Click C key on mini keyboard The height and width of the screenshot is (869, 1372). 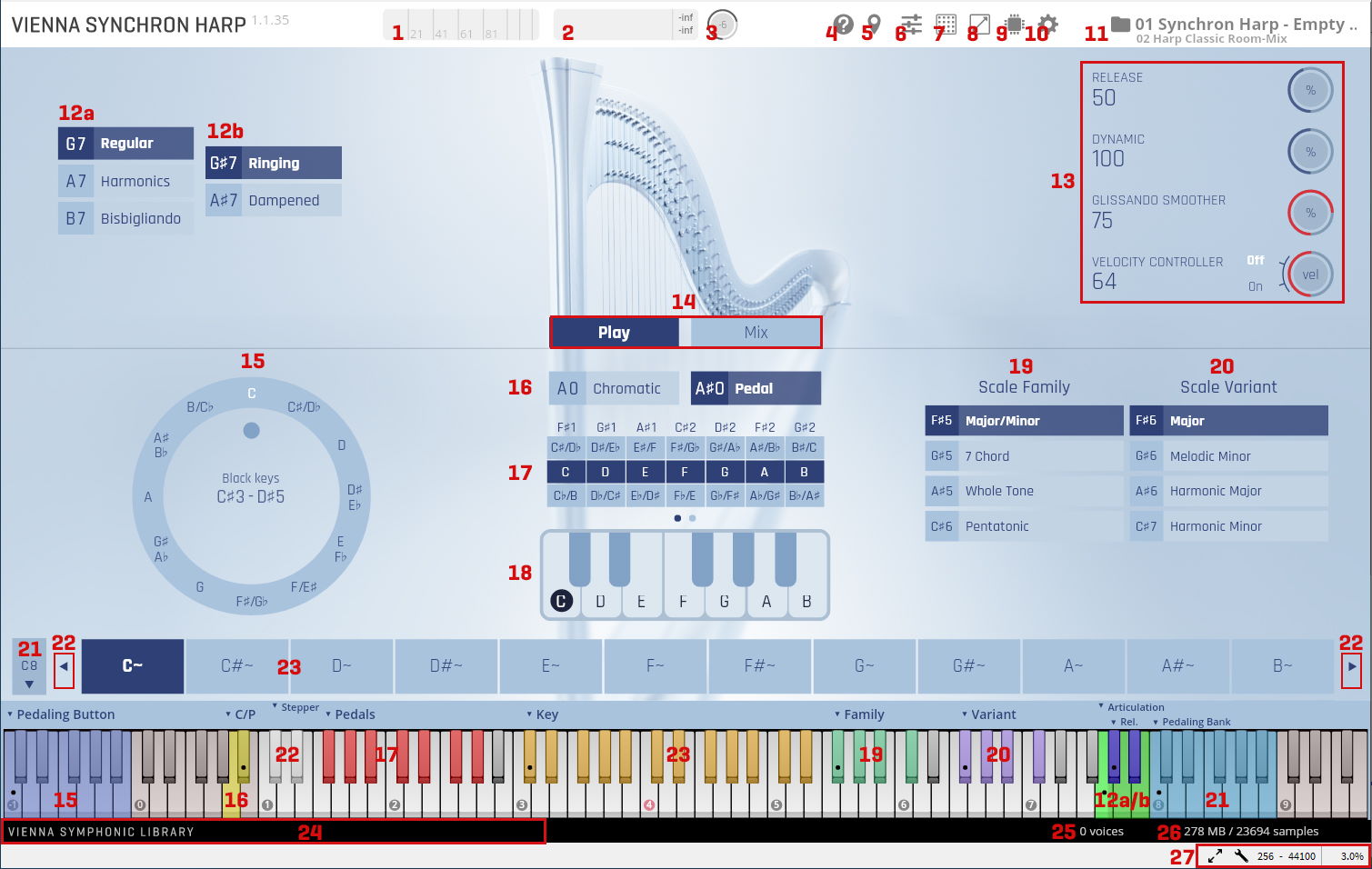pos(561,601)
